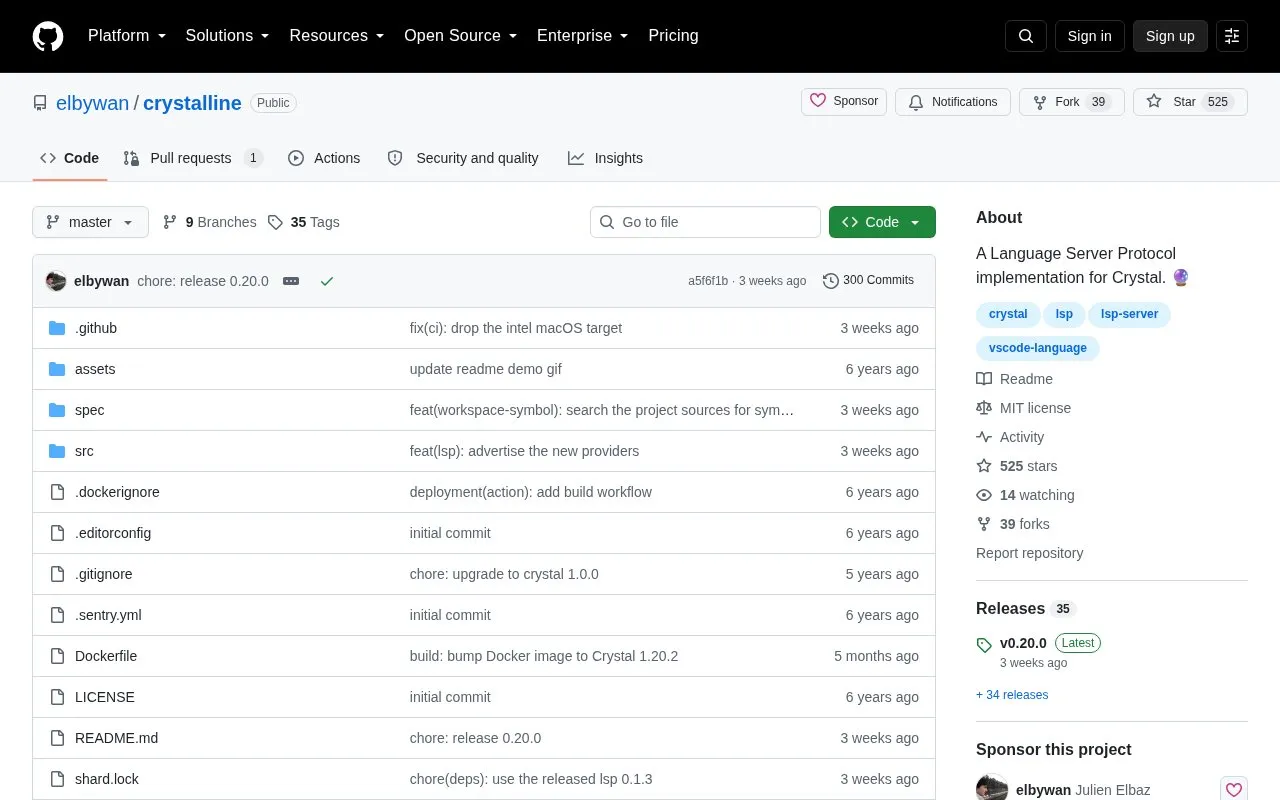The height and width of the screenshot is (800, 1280).
Task: Expand the commit message ellipsis icon
Action: (x=291, y=281)
